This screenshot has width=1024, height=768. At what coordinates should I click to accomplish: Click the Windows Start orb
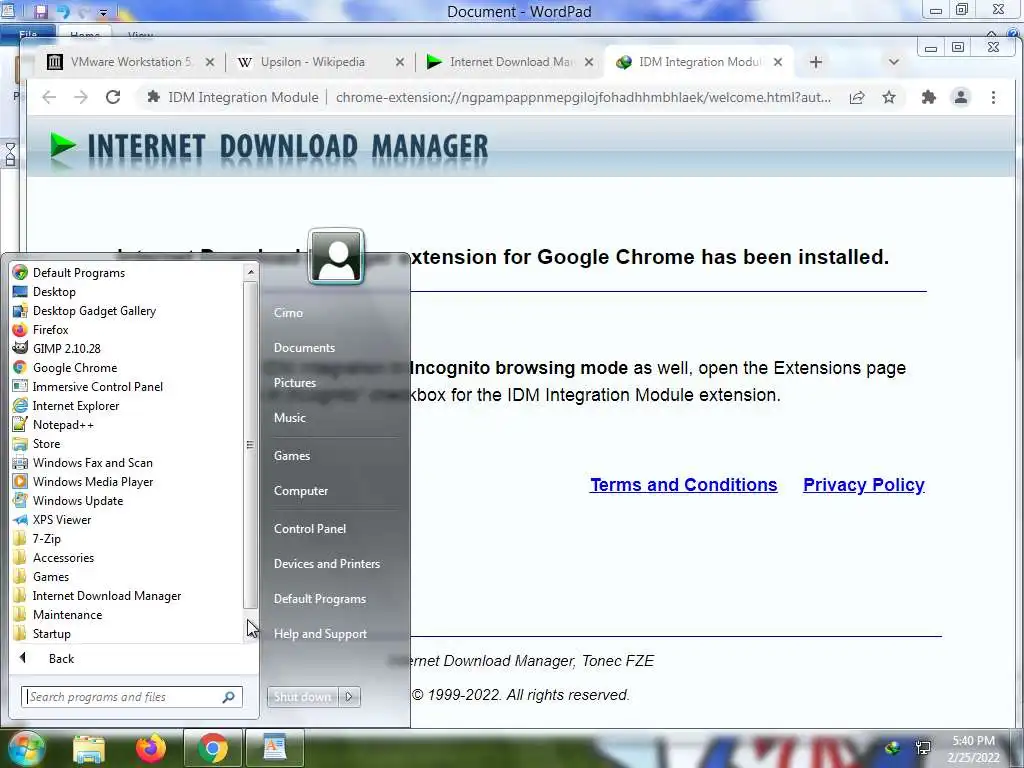(25, 748)
